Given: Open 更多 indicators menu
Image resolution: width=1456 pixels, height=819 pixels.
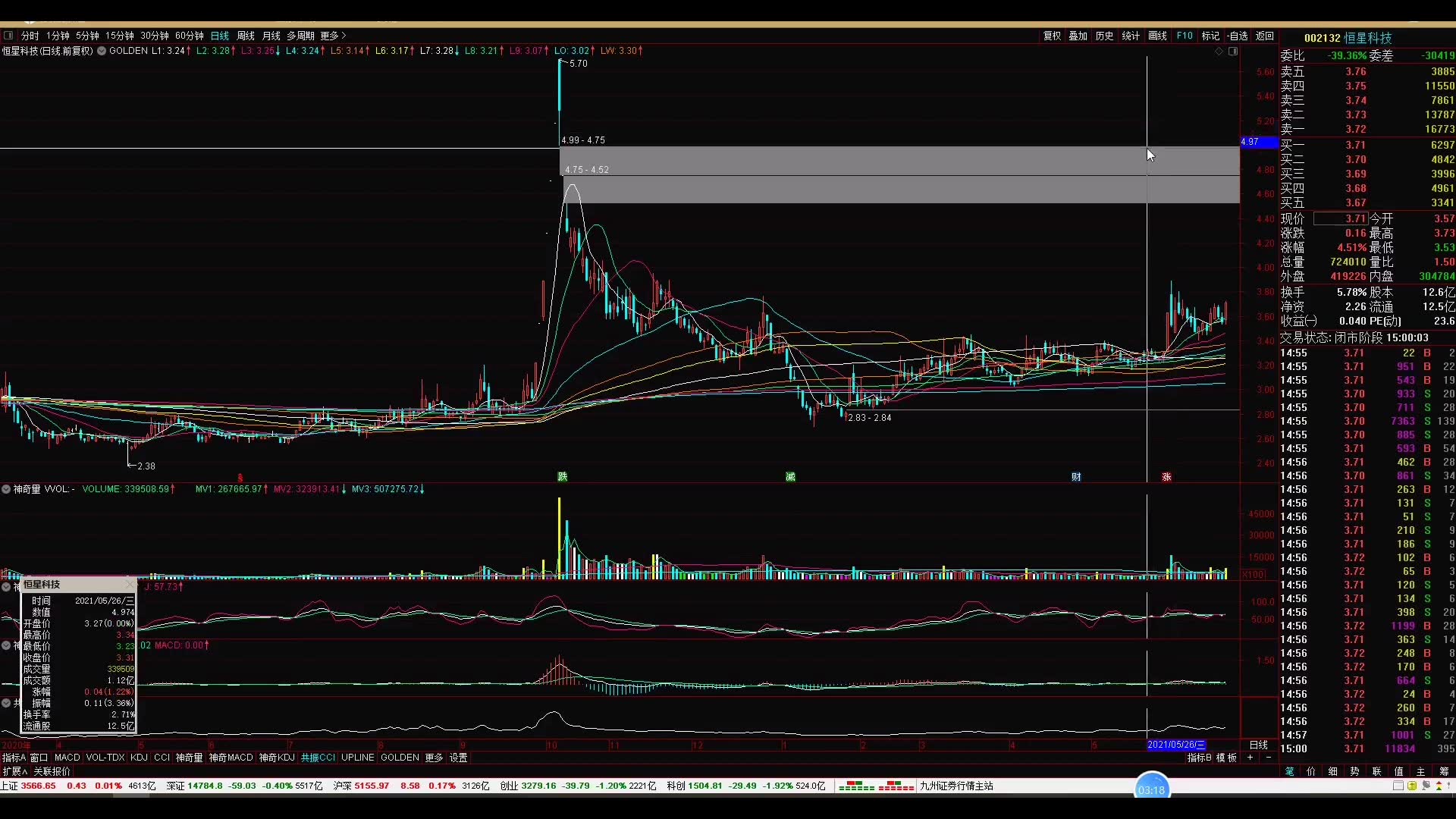Looking at the screenshot, I should (434, 758).
